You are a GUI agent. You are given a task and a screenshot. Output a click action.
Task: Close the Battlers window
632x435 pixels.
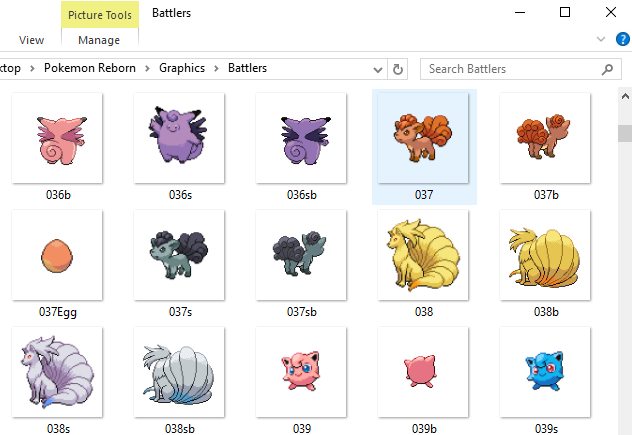pos(611,12)
